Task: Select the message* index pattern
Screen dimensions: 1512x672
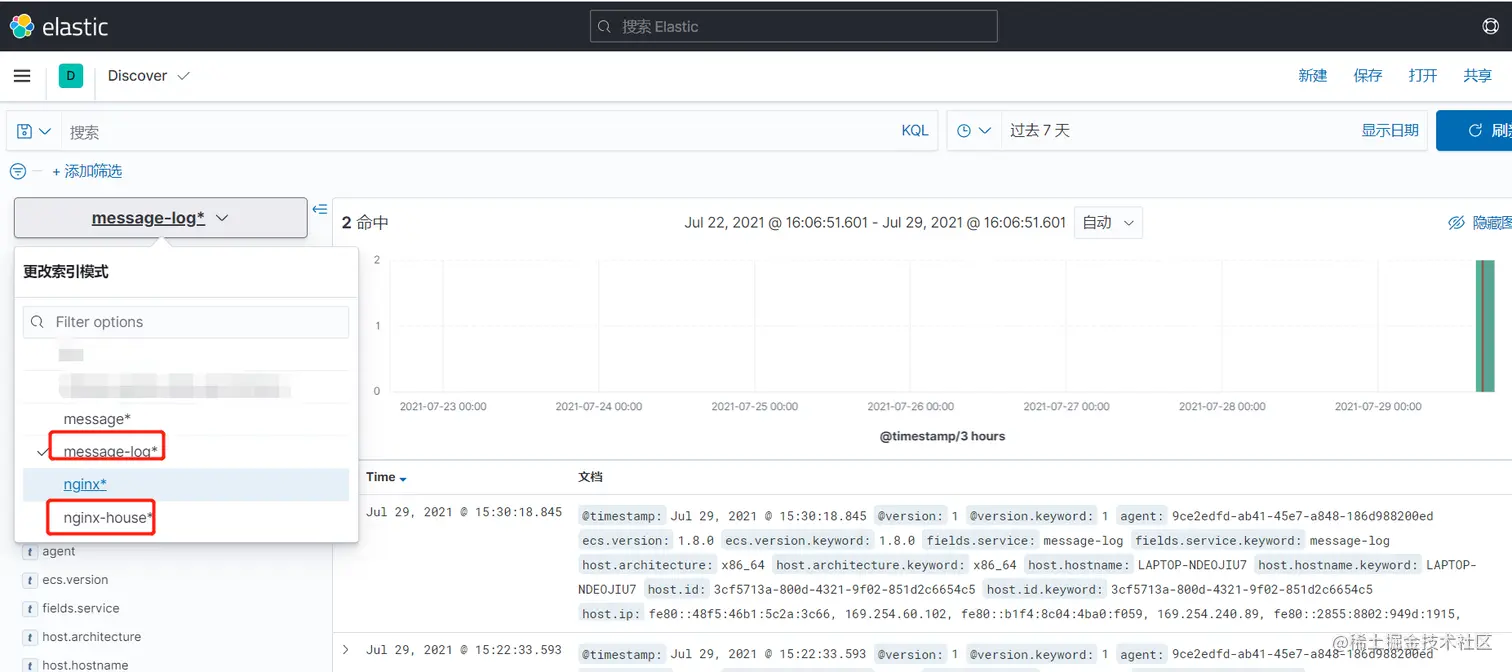Action: (x=186, y=418)
